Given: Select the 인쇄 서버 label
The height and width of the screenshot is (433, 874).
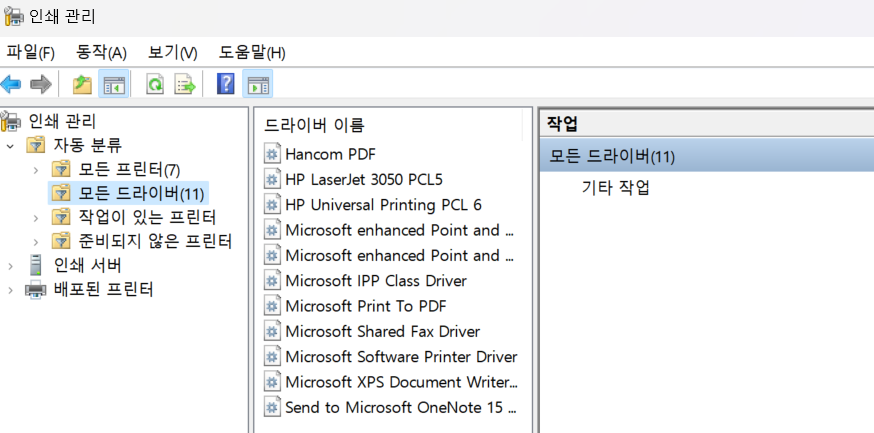Looking at the screenshot, I should tap(88, 265).
